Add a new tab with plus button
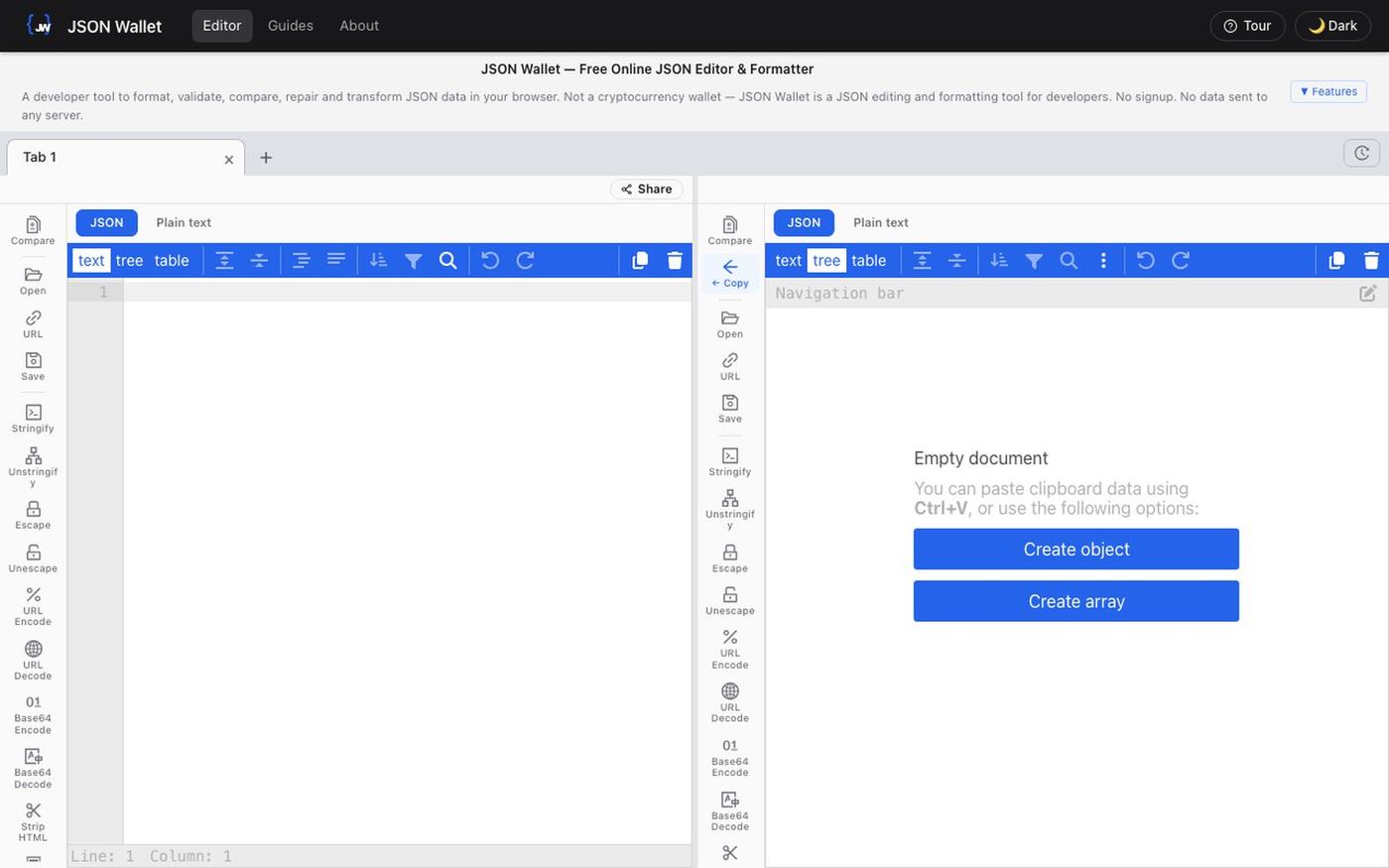Screen dimensions: 1389x868 point(266,158)
